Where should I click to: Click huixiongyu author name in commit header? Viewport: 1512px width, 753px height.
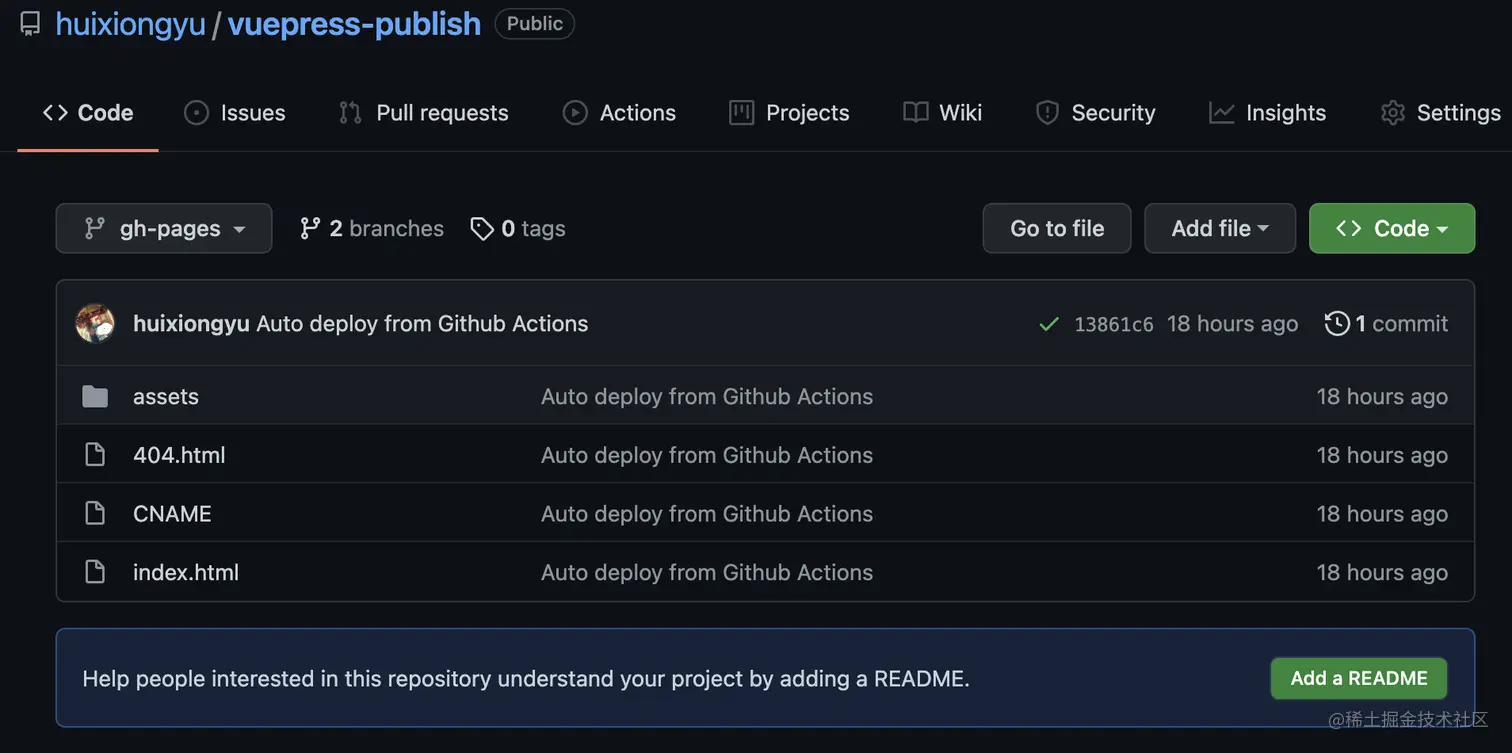tap(191, 323)
